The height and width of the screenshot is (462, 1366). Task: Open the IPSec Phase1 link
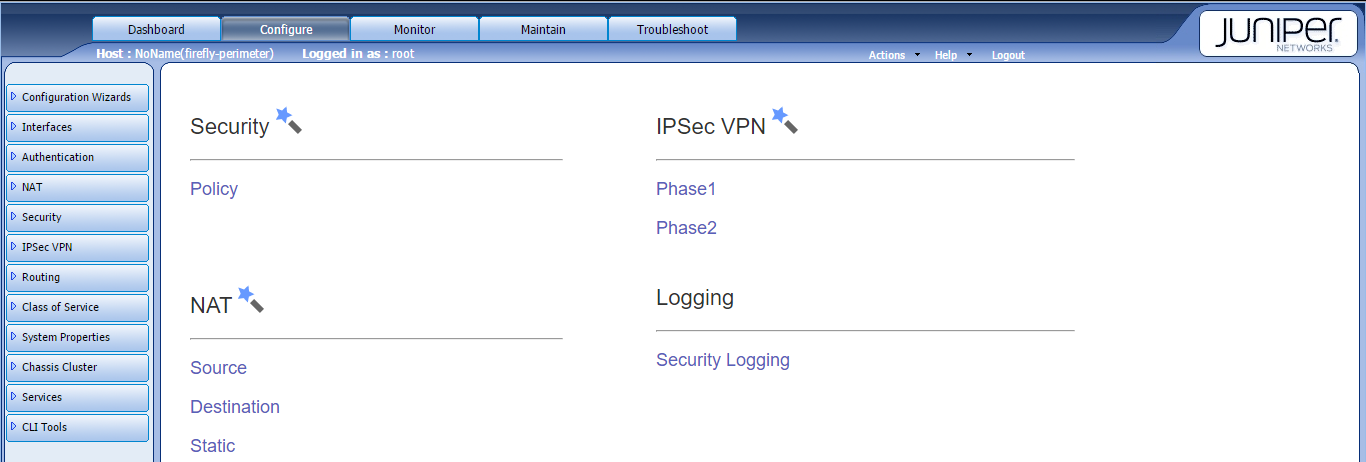click(686, 189)
